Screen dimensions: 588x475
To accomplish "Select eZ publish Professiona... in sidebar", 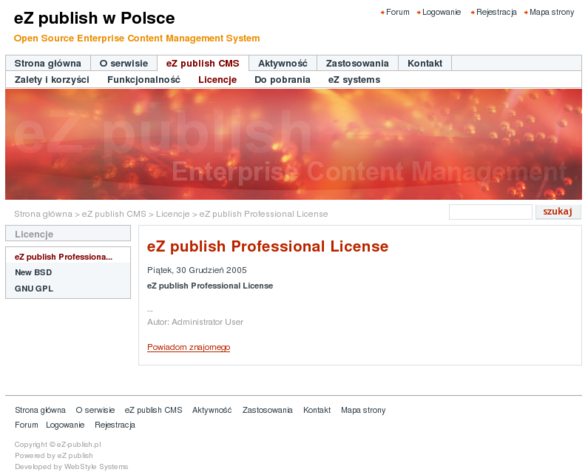I will (x=63, y=257).
